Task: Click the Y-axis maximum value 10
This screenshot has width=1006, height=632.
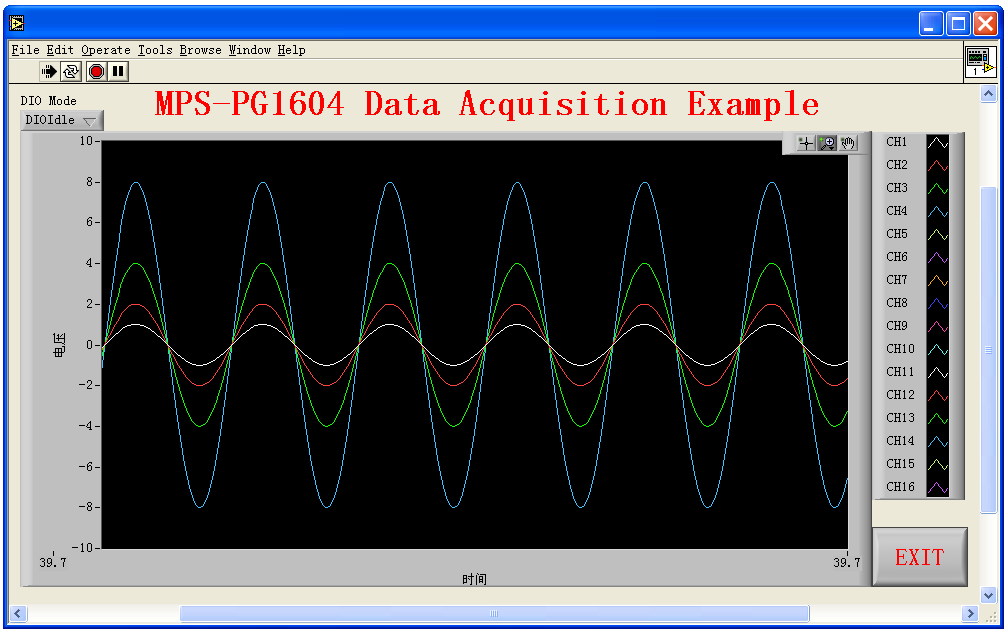Action: (x=86, y=141)
